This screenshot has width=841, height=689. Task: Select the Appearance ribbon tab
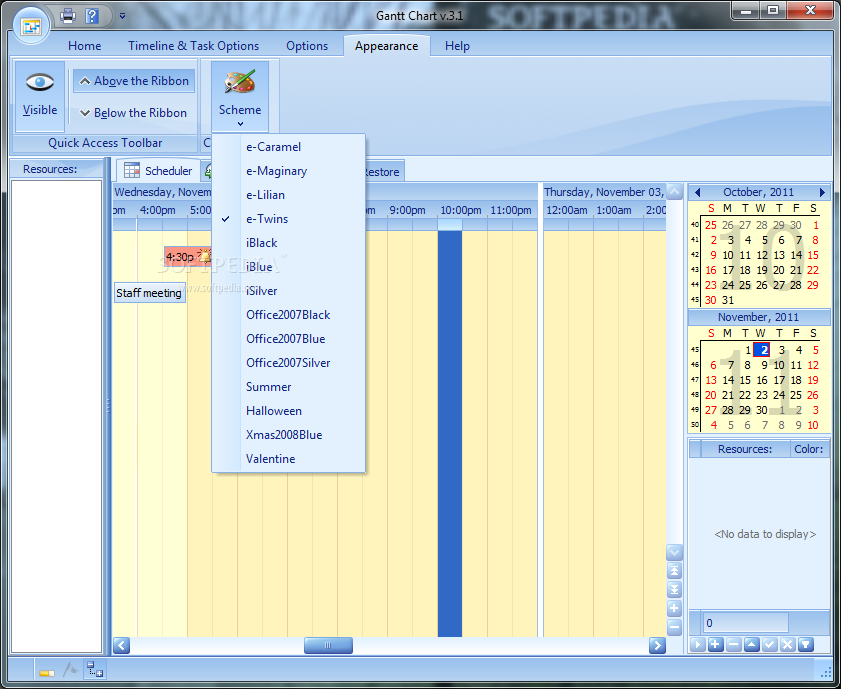tap(386, 46)
